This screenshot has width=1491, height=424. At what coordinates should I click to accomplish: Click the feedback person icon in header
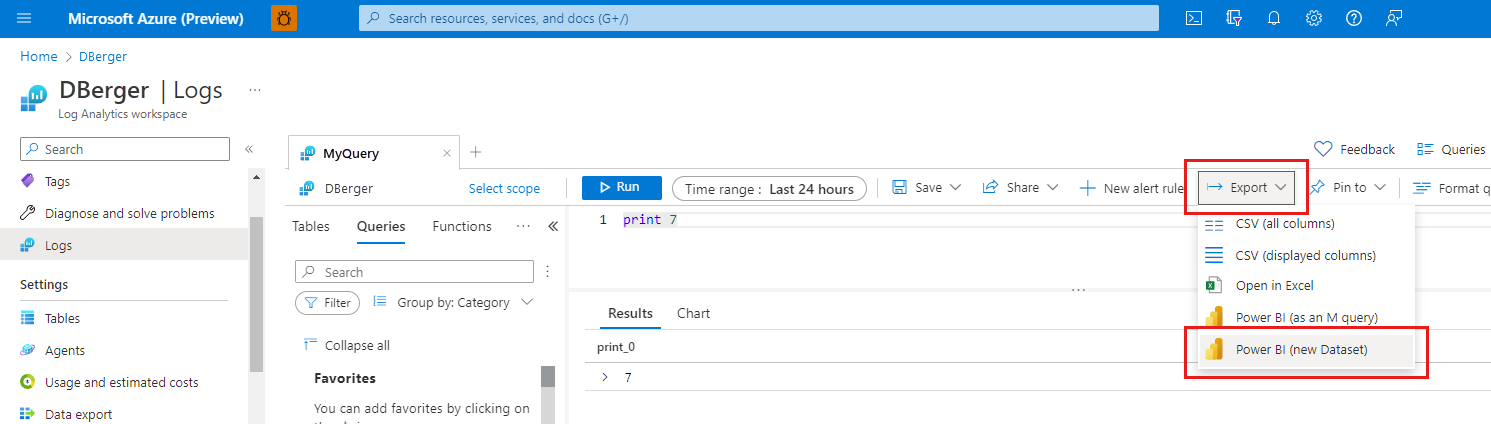click(1394, 18)
